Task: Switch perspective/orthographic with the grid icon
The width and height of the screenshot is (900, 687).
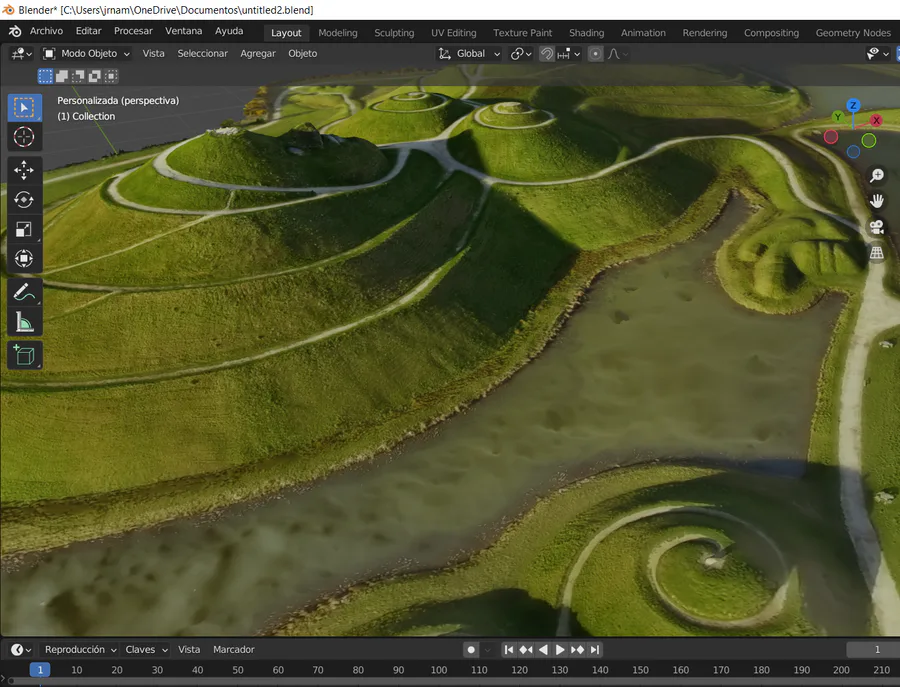Action: tap(876, 253)
